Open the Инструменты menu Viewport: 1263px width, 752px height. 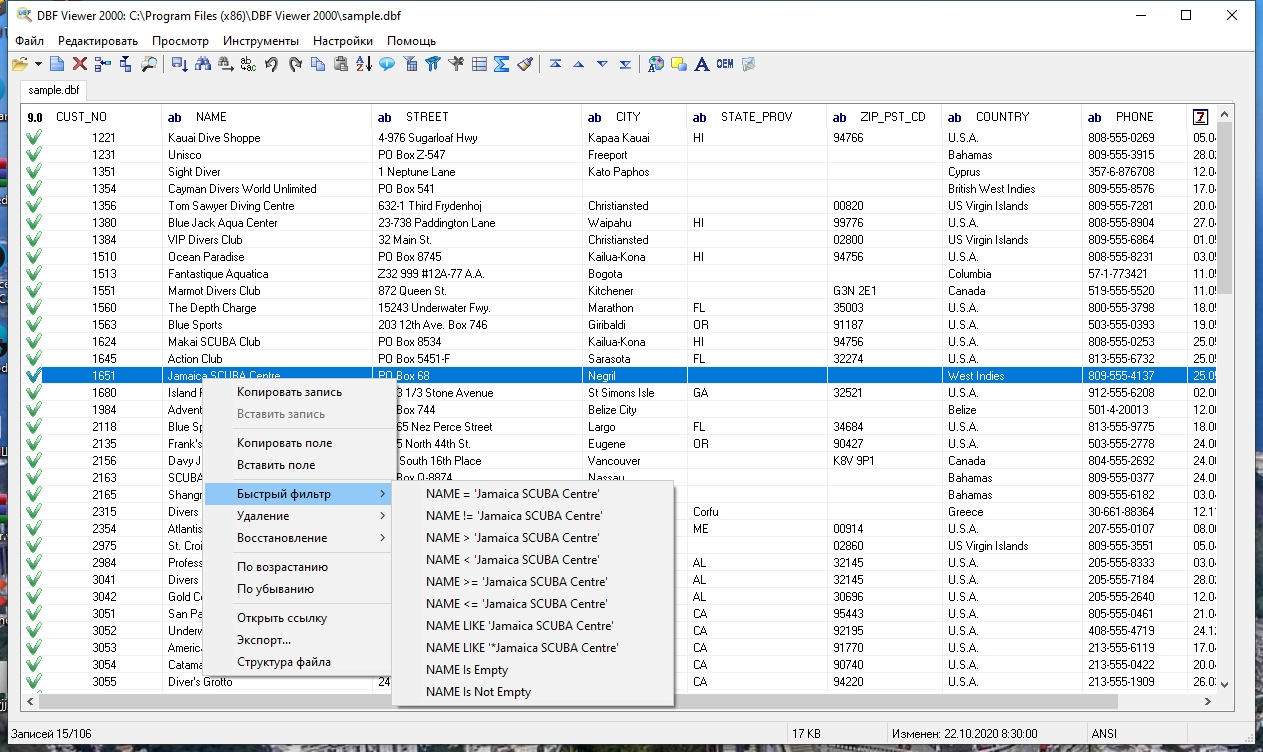click(260, 41)
